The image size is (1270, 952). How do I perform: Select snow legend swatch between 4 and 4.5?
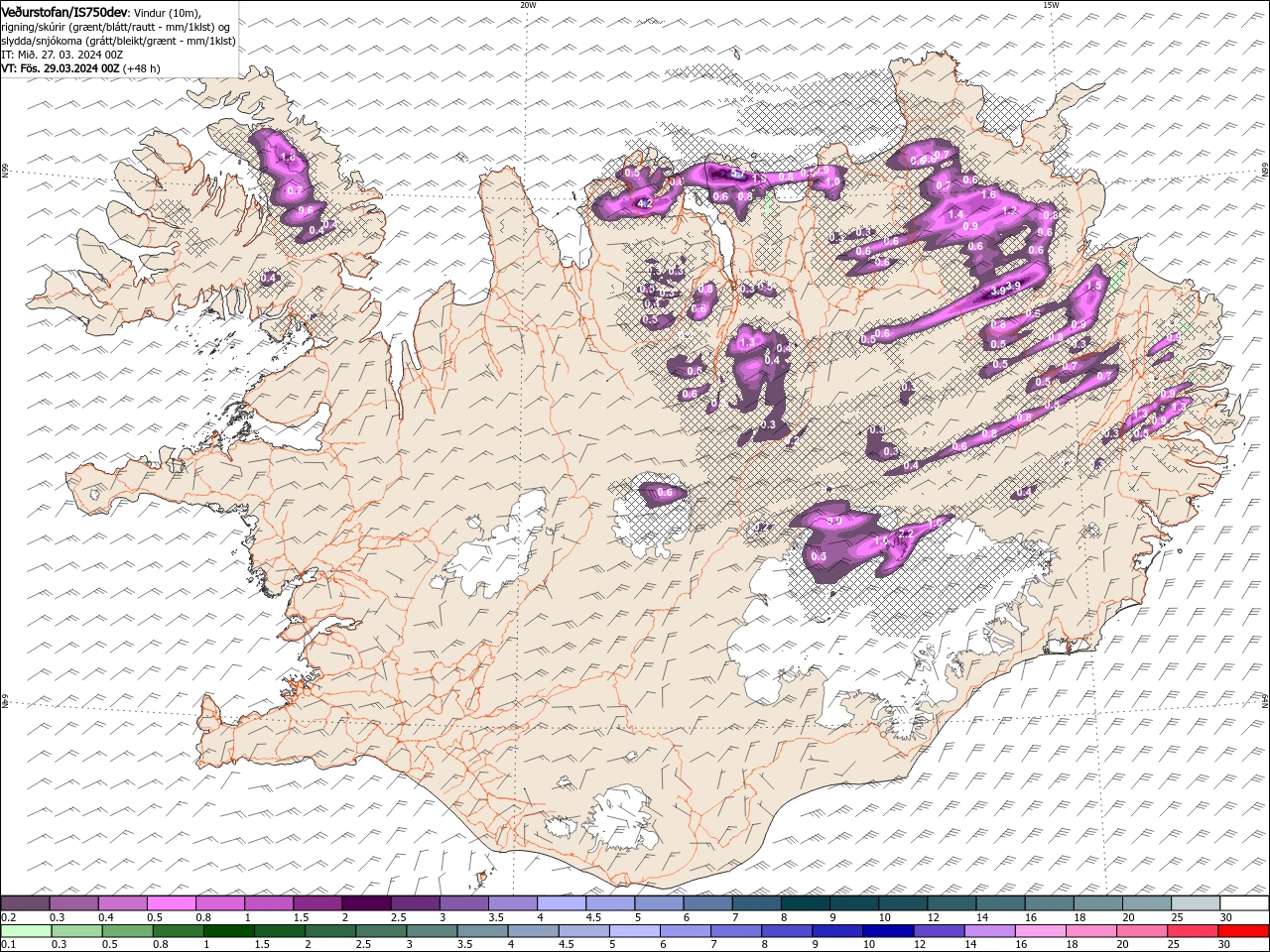point(561,903)
